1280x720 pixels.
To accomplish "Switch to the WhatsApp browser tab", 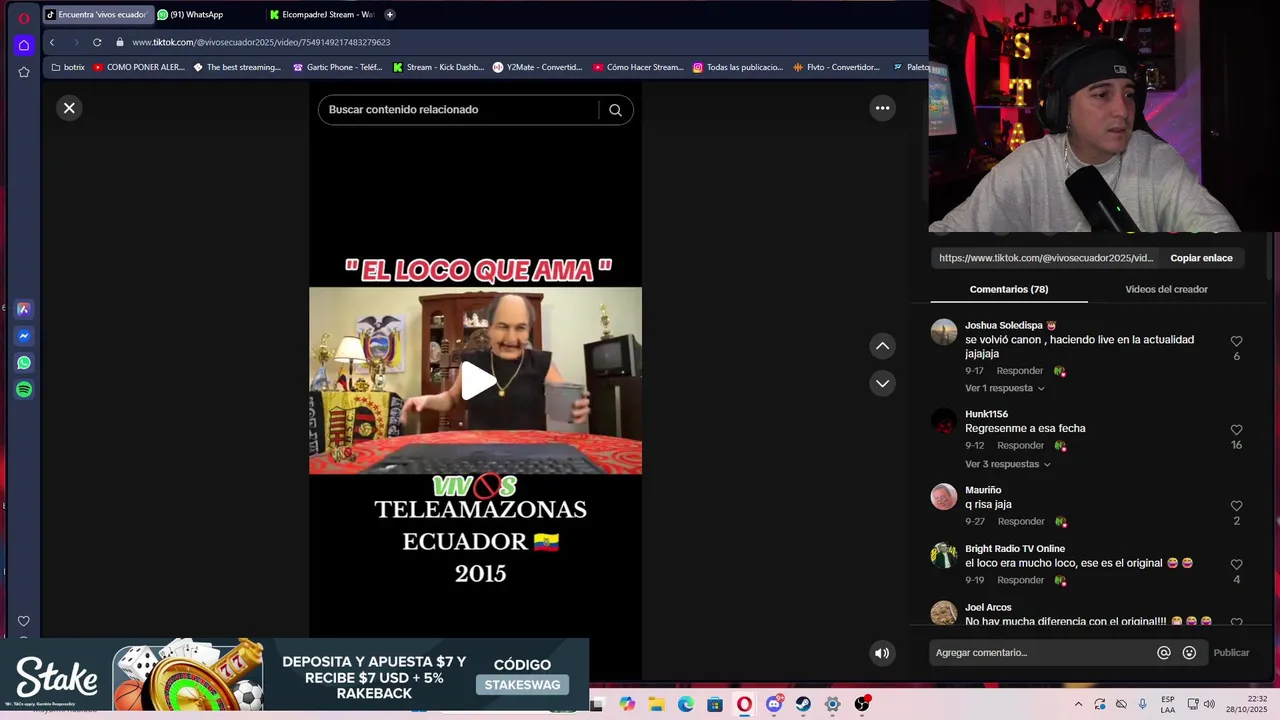I will click(x=205, y=15).
